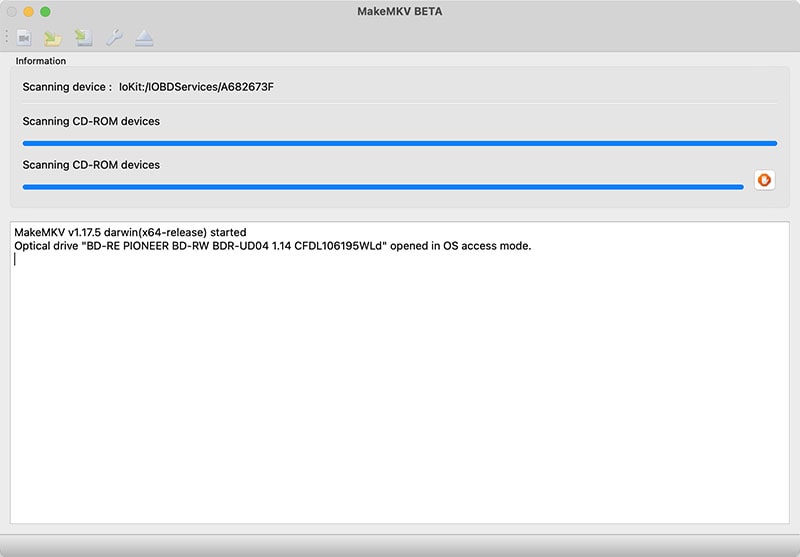Click the upper Scanning CD-ROM devices label
The width and height of the screenshot is (800, 557).
91,121
